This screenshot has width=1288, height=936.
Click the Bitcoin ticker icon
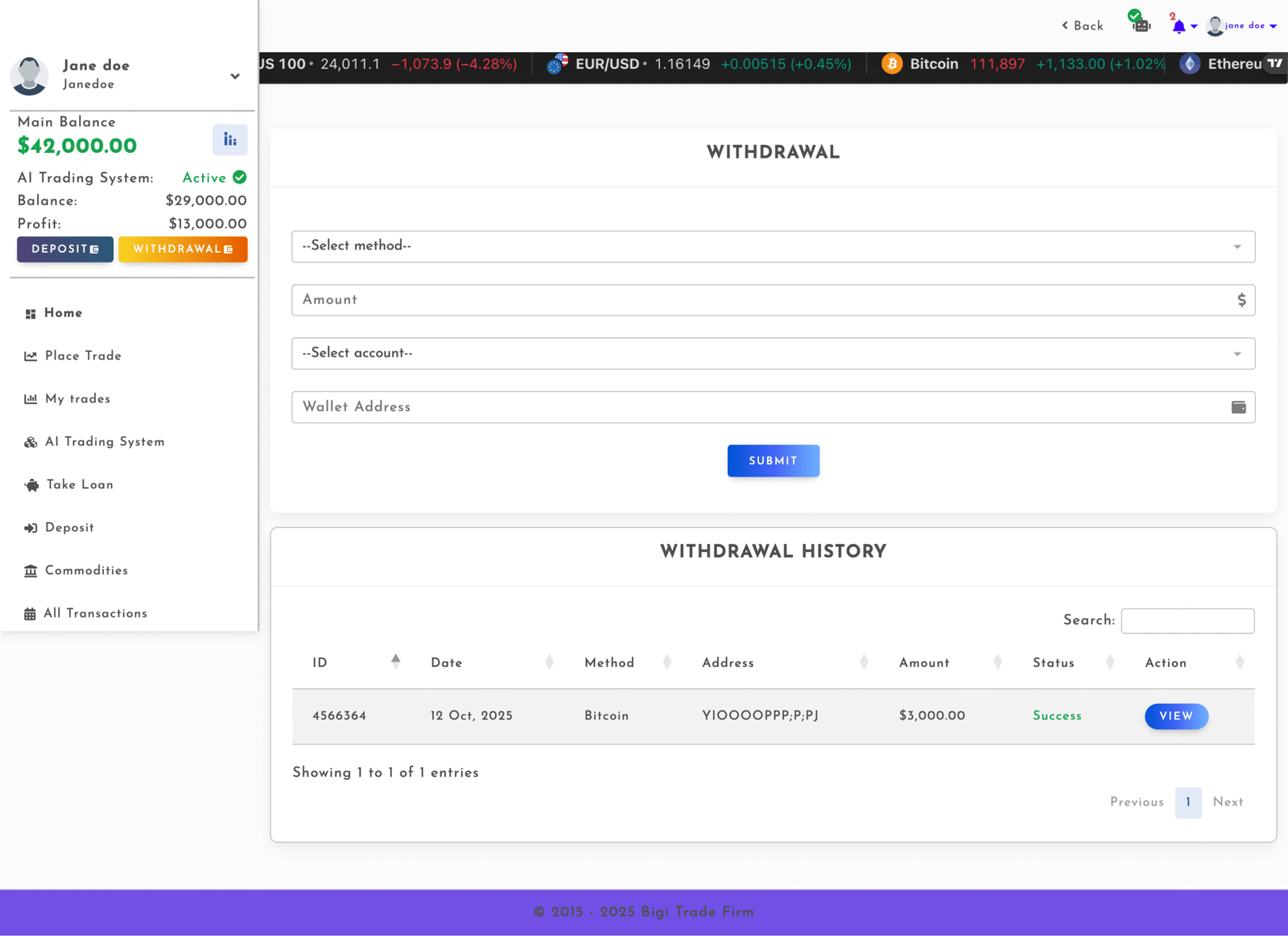[x=892, y=64]
